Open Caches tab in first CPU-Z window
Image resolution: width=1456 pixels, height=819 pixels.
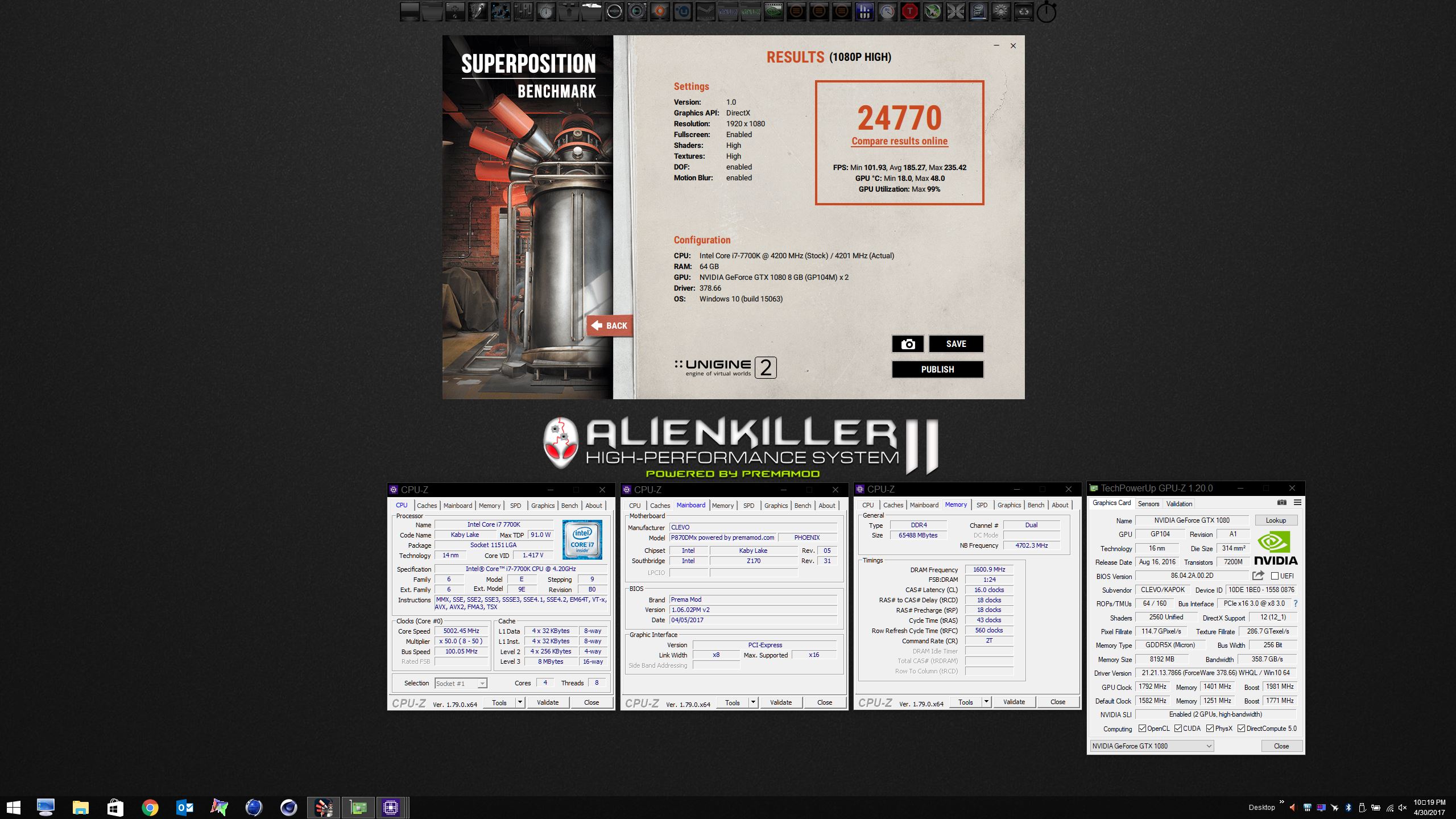click(x=427, y=506)
